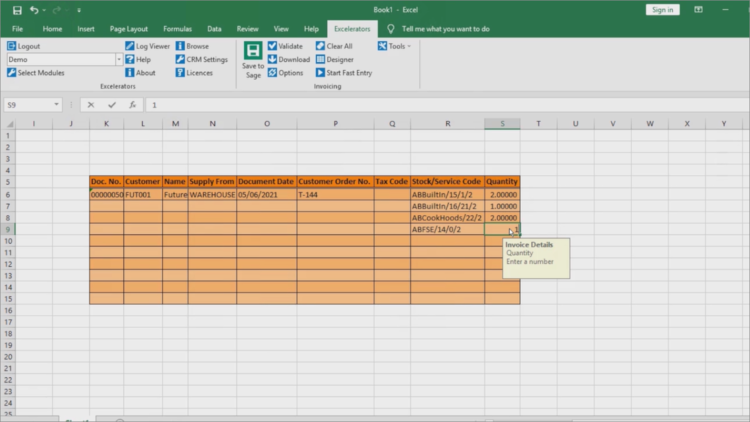Select cell ABCookHoods/22/2
750x422 pixels.
point(447,218)
